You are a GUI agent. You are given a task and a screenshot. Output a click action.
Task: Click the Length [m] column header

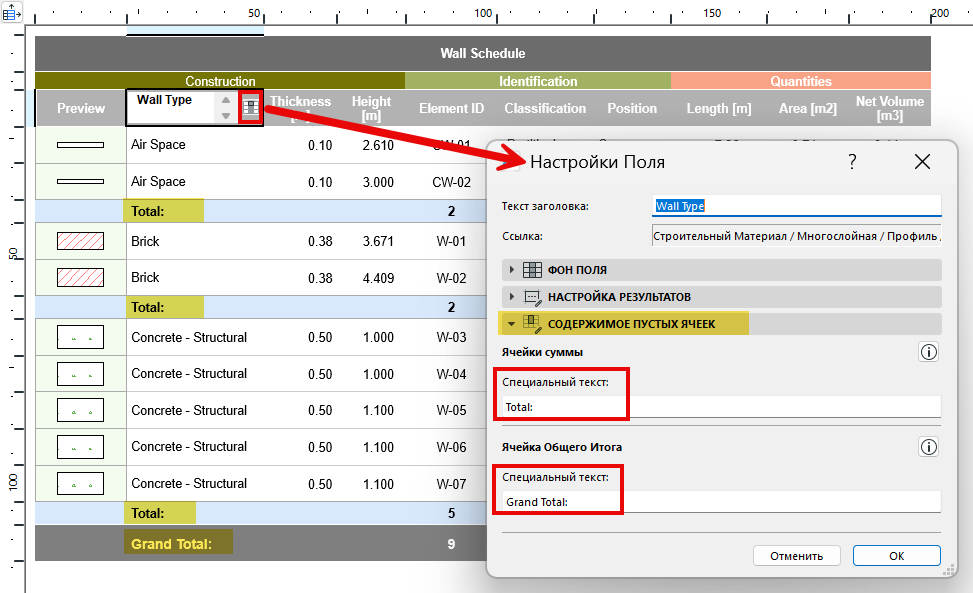pyautogui.click(x=719, y=109)
